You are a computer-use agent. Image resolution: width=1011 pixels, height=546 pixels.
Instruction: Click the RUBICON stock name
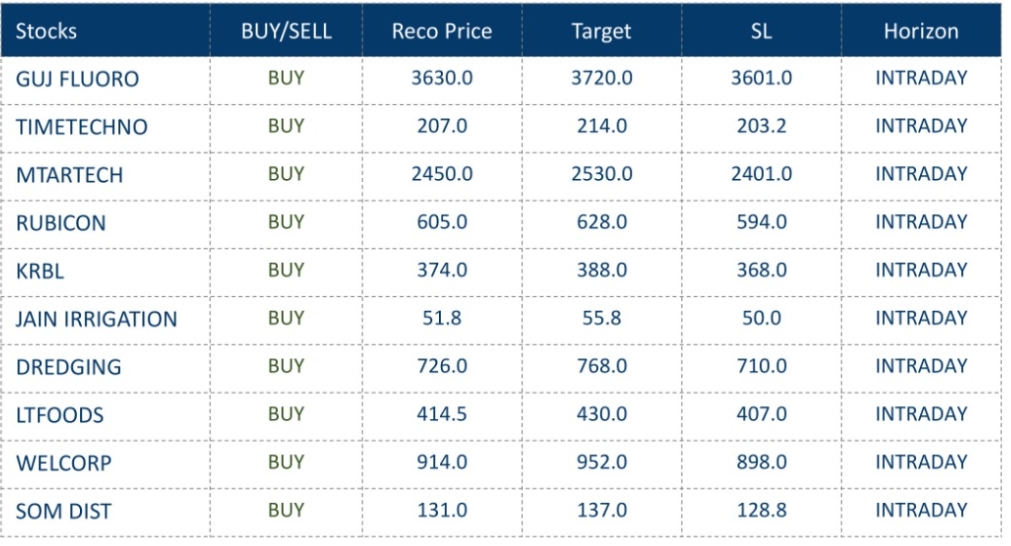(x=60, y=223)
